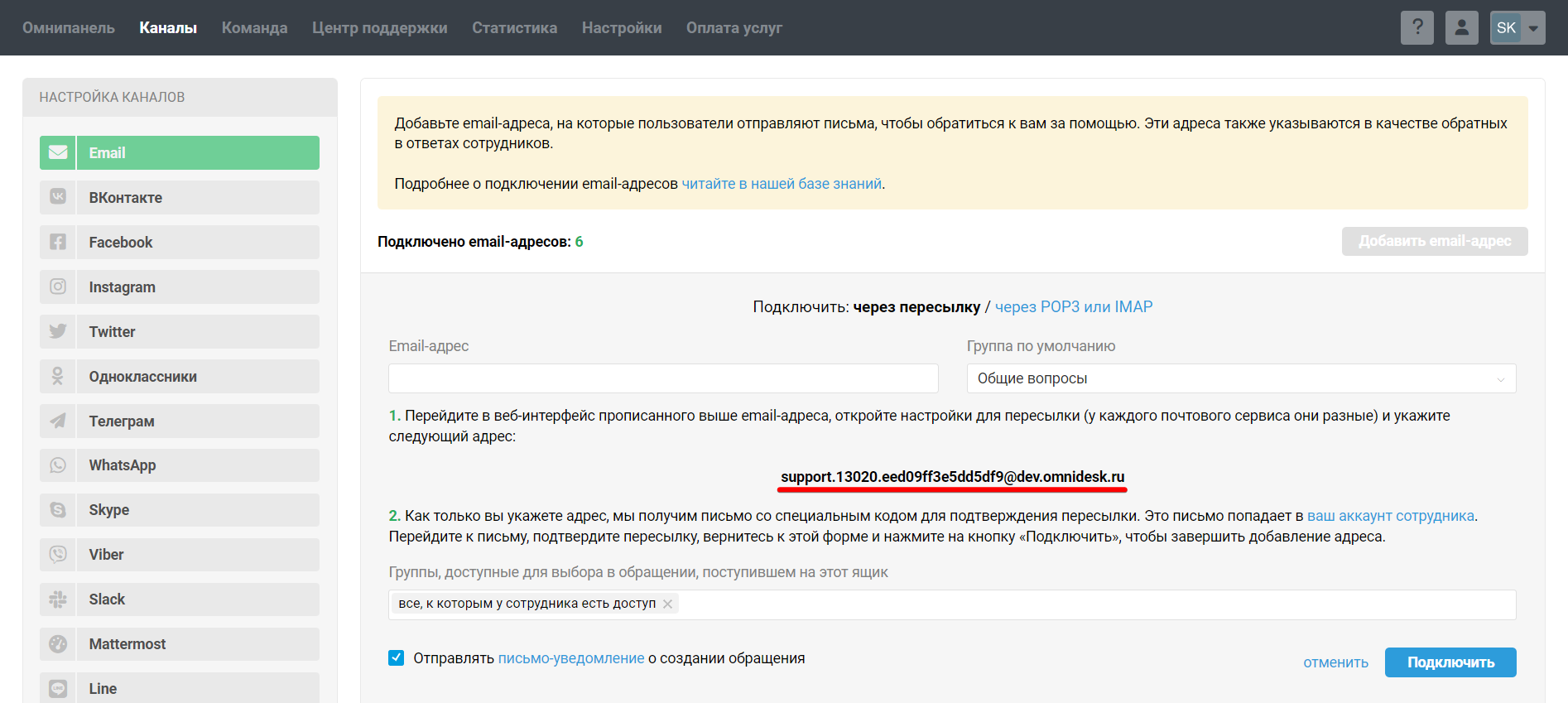
Task: Select the Twitter bird icon
Action: pos(58,332)
